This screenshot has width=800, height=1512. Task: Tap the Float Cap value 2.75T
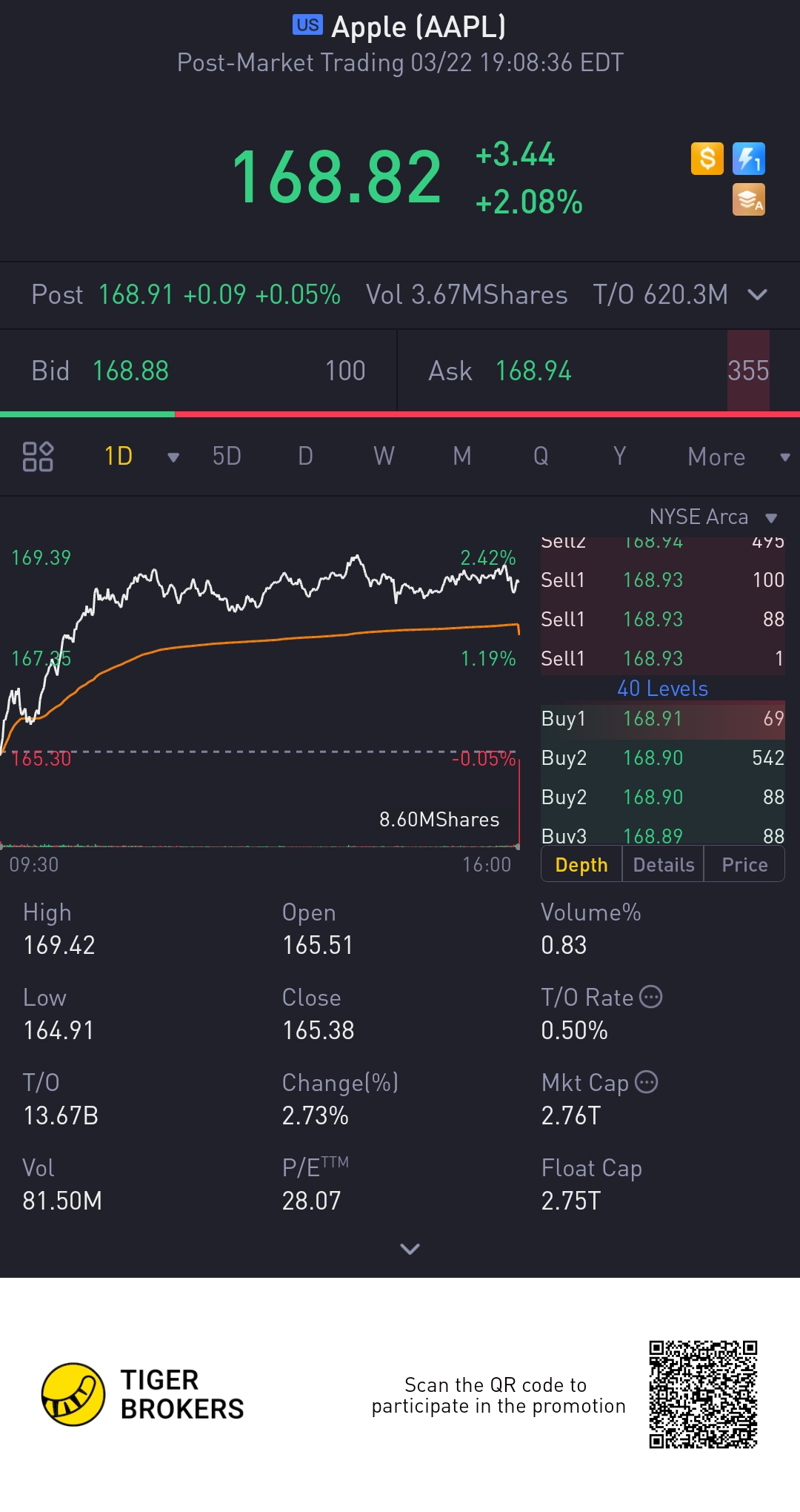(x=571, y=1201)
